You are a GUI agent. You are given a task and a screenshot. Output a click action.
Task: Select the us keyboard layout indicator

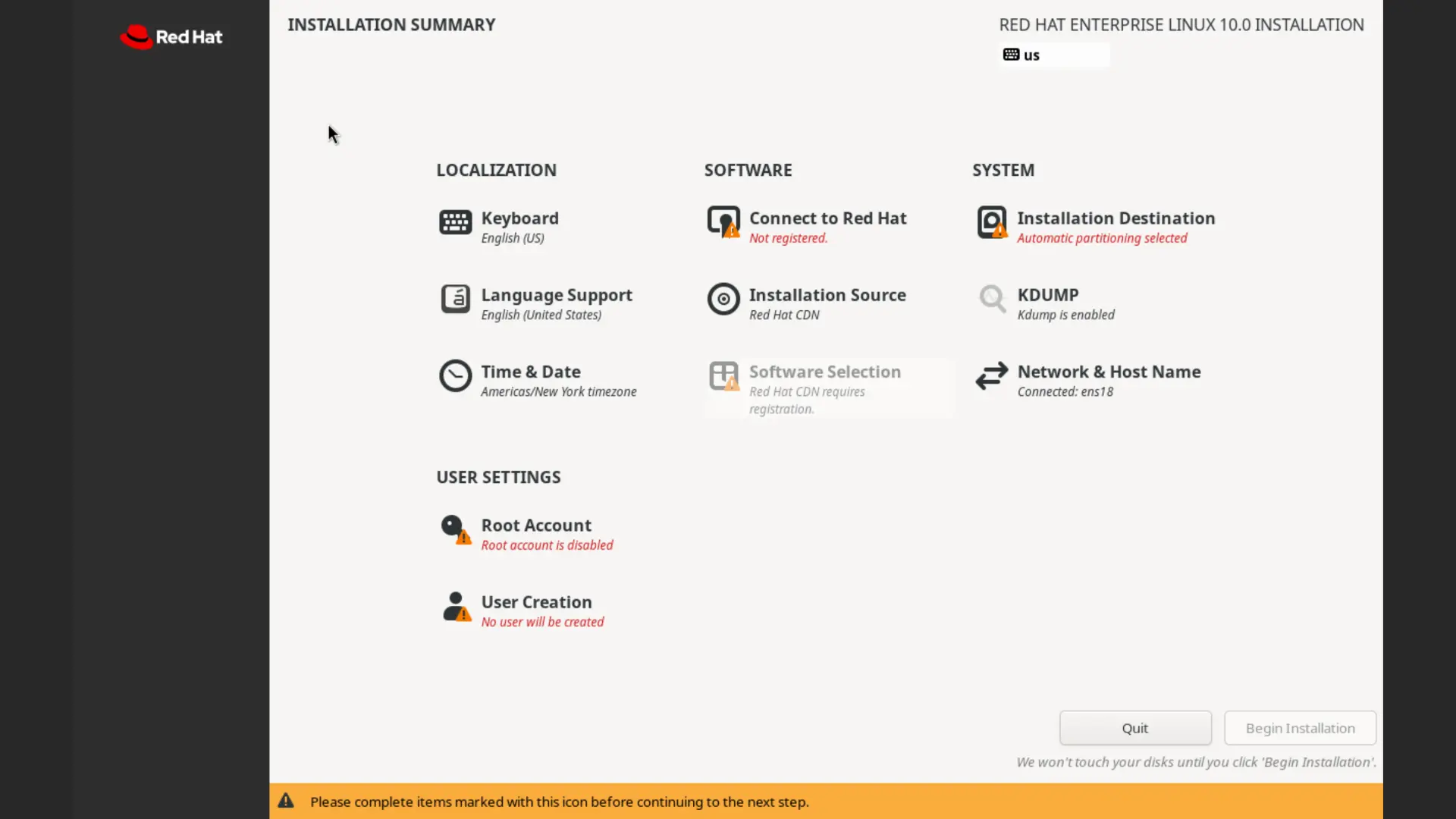[1021, 55]
